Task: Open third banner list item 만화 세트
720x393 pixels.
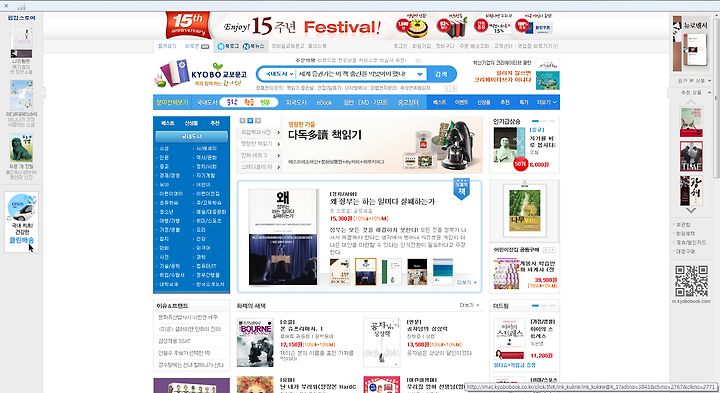Action: tap(260, 155)
